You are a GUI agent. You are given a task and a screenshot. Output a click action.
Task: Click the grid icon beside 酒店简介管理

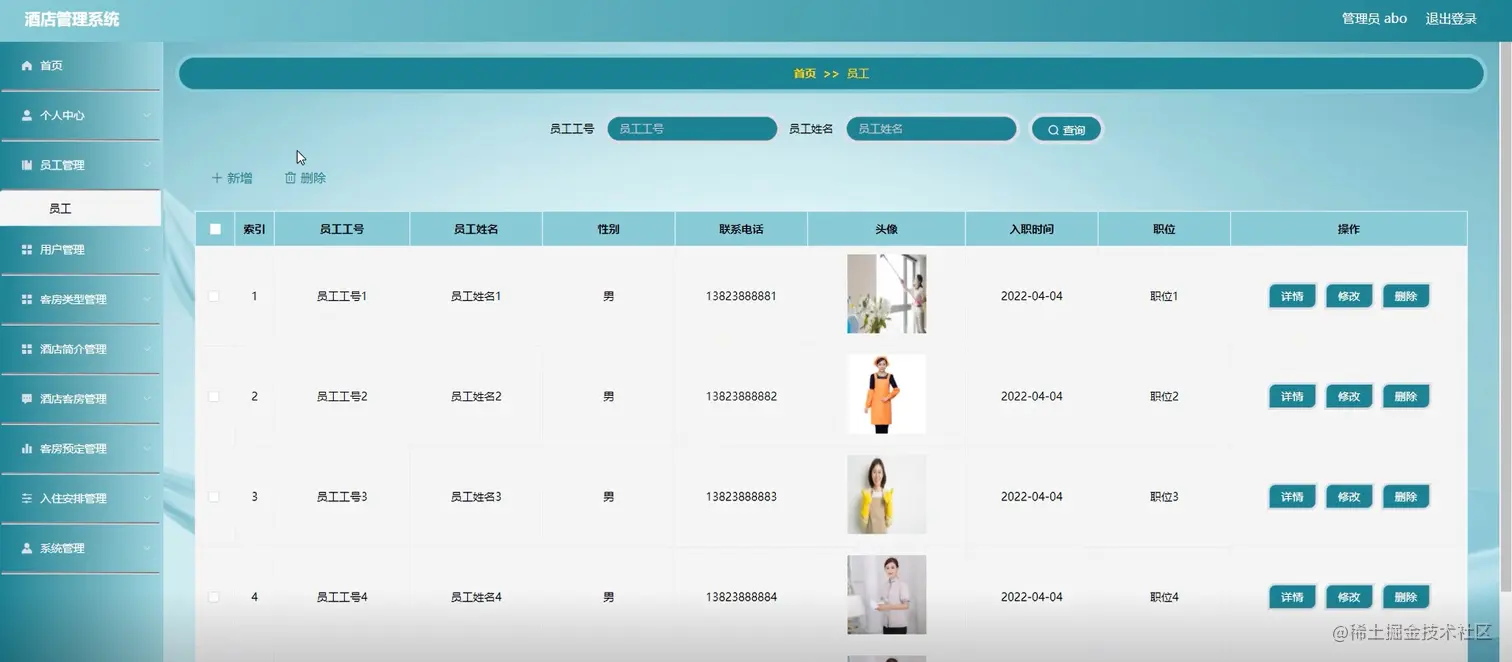pos(27,349)
